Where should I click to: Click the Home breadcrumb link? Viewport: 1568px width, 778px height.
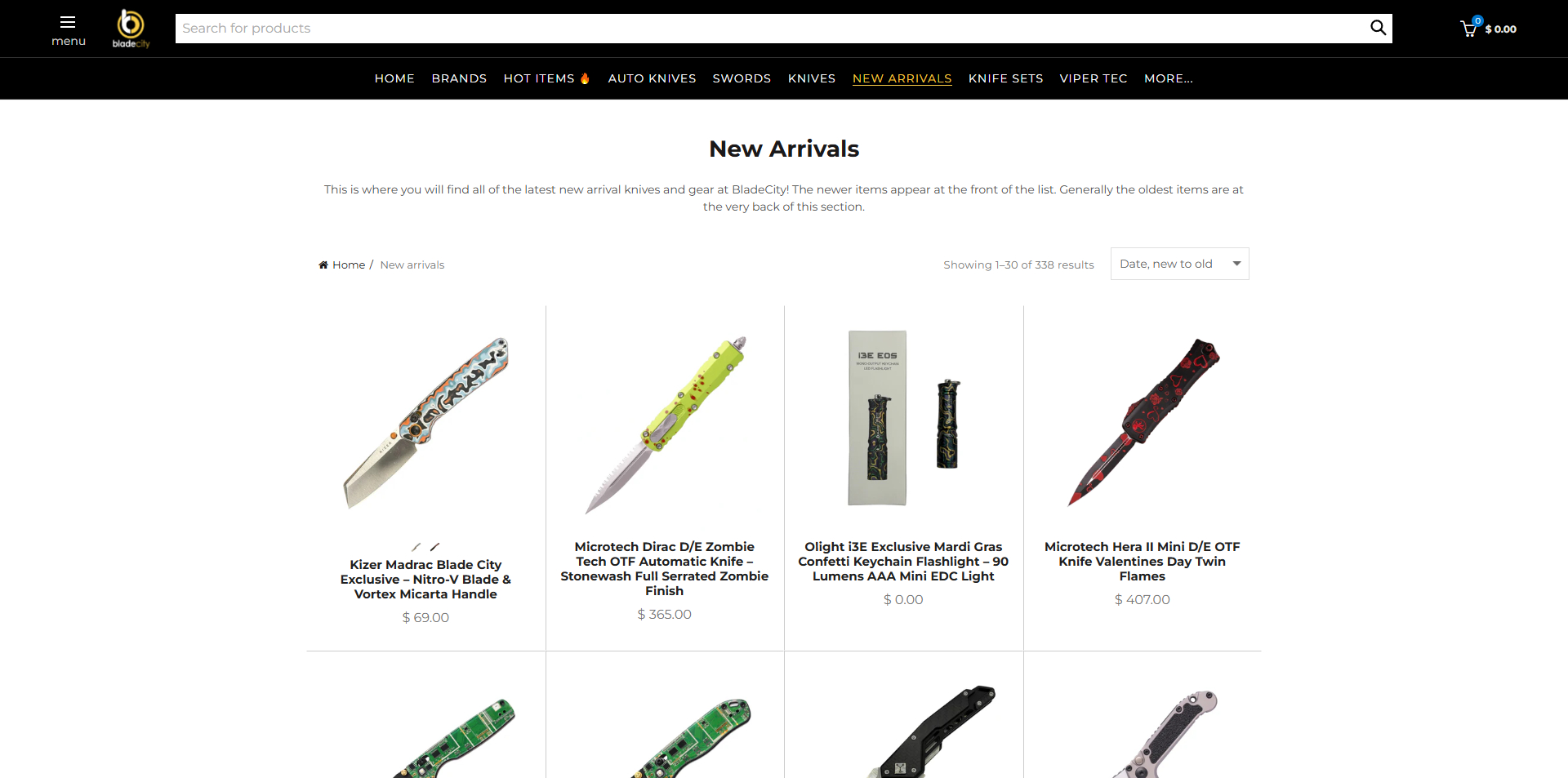[x=349, y=265]
